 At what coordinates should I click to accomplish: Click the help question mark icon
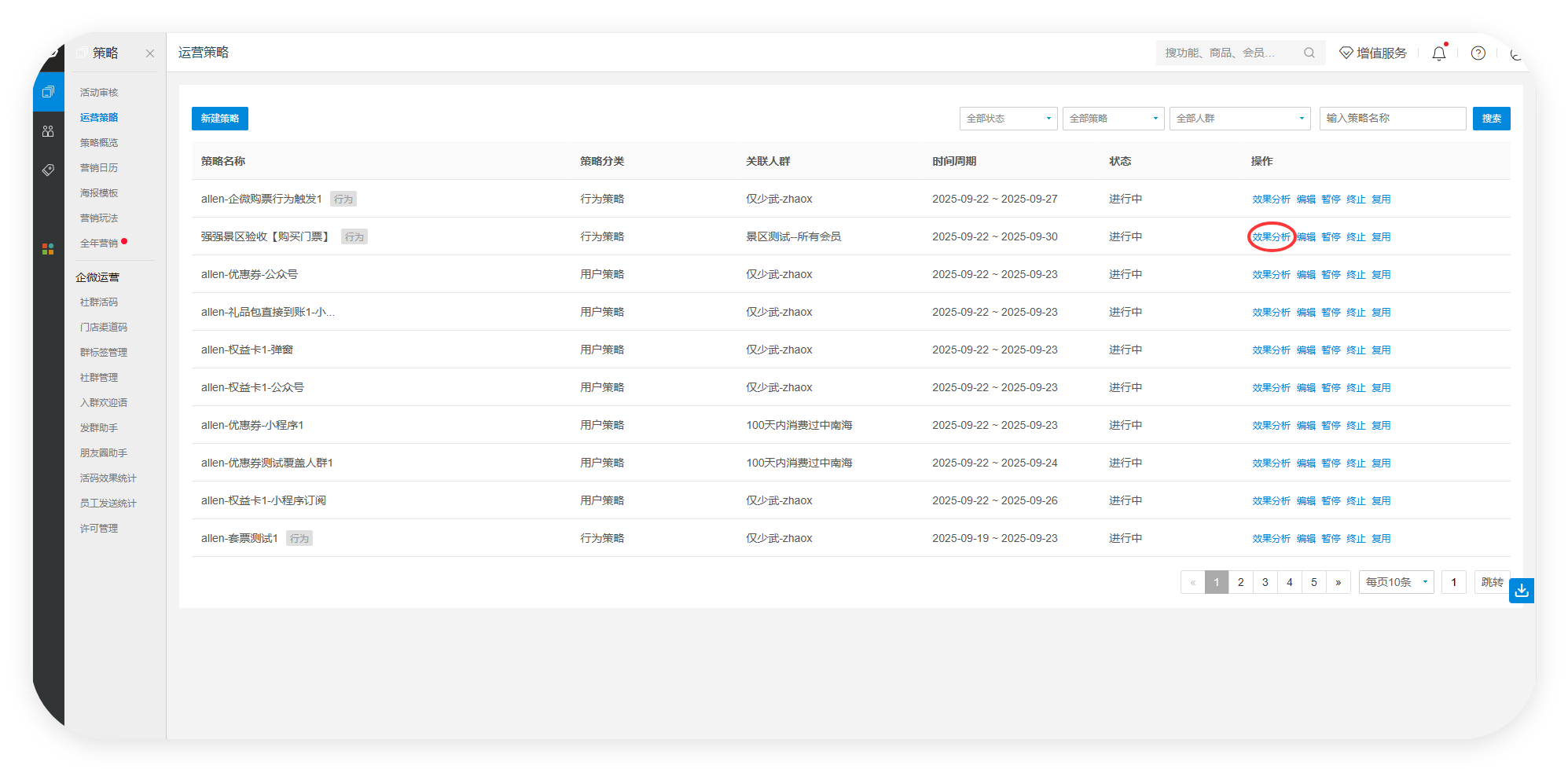[x=1478, y=53]
